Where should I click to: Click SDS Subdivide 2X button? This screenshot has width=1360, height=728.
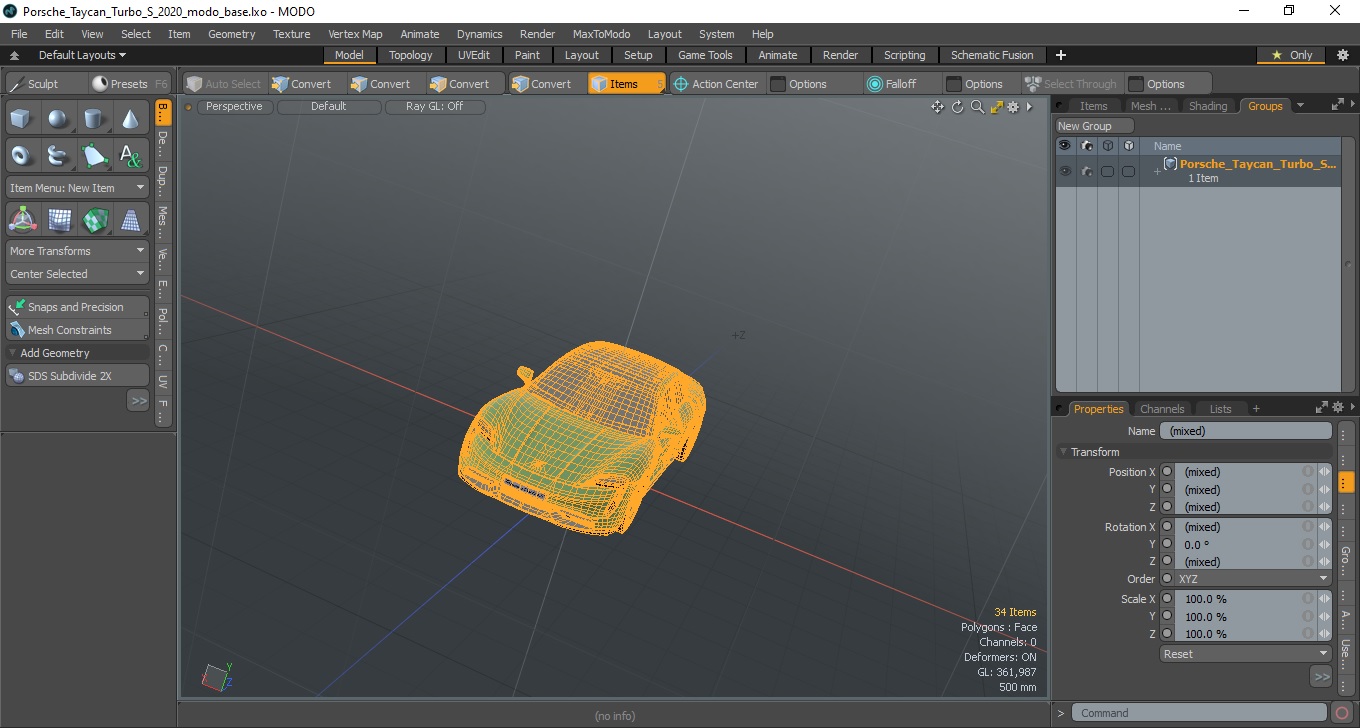78,376
